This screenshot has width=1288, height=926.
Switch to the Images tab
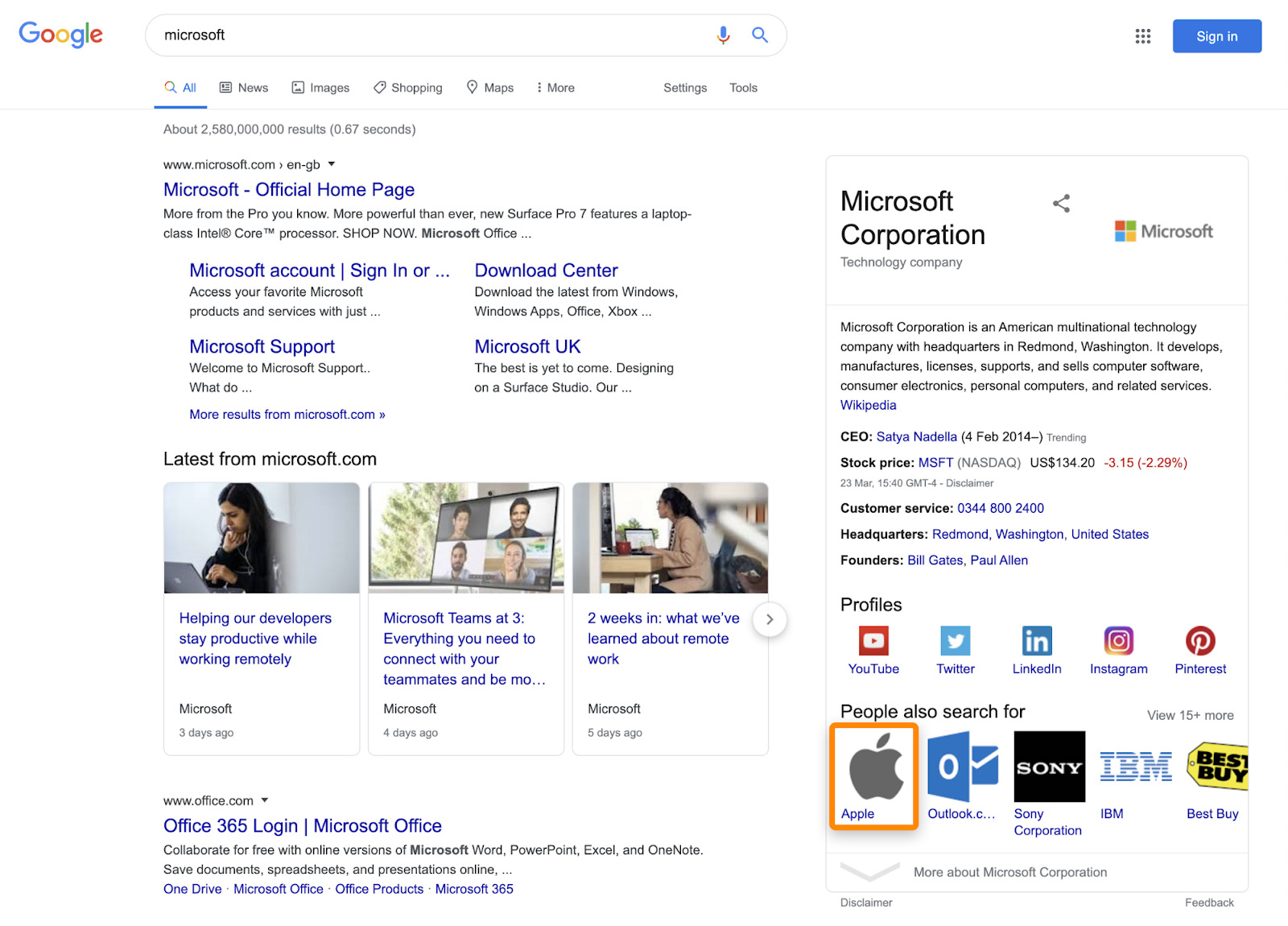point(320,87)
